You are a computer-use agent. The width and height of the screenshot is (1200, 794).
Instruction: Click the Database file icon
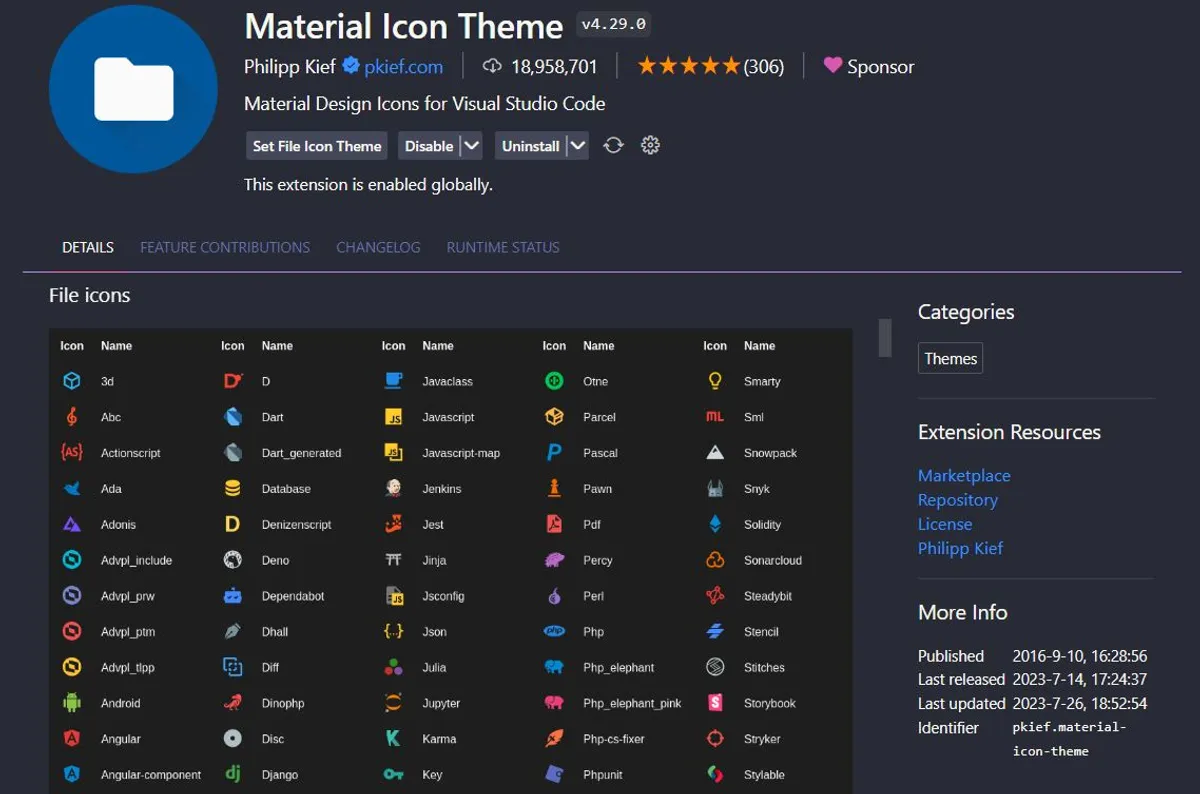click(x=233, y=489)
